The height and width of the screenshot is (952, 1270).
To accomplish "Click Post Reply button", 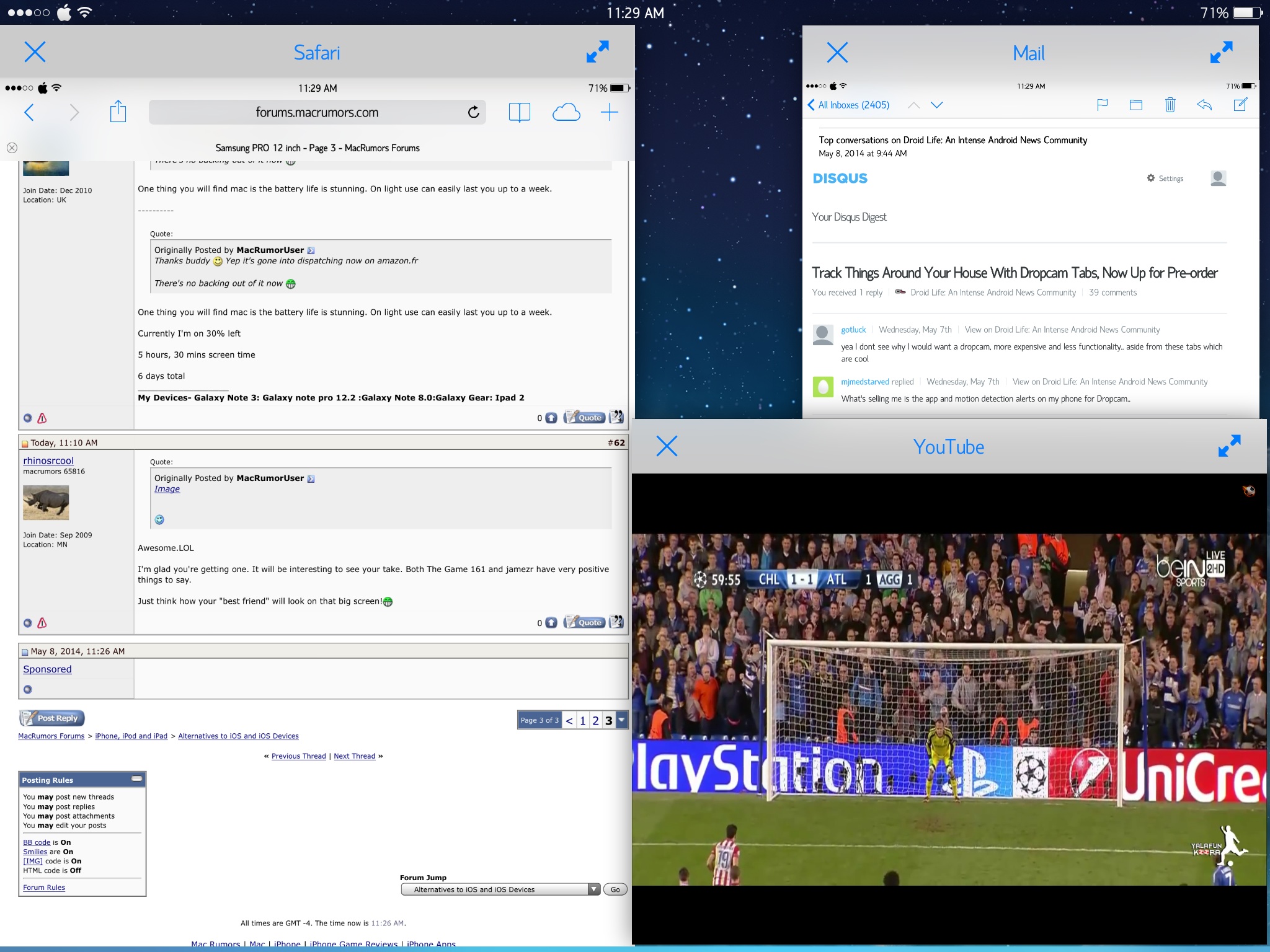I will [52, 718].
